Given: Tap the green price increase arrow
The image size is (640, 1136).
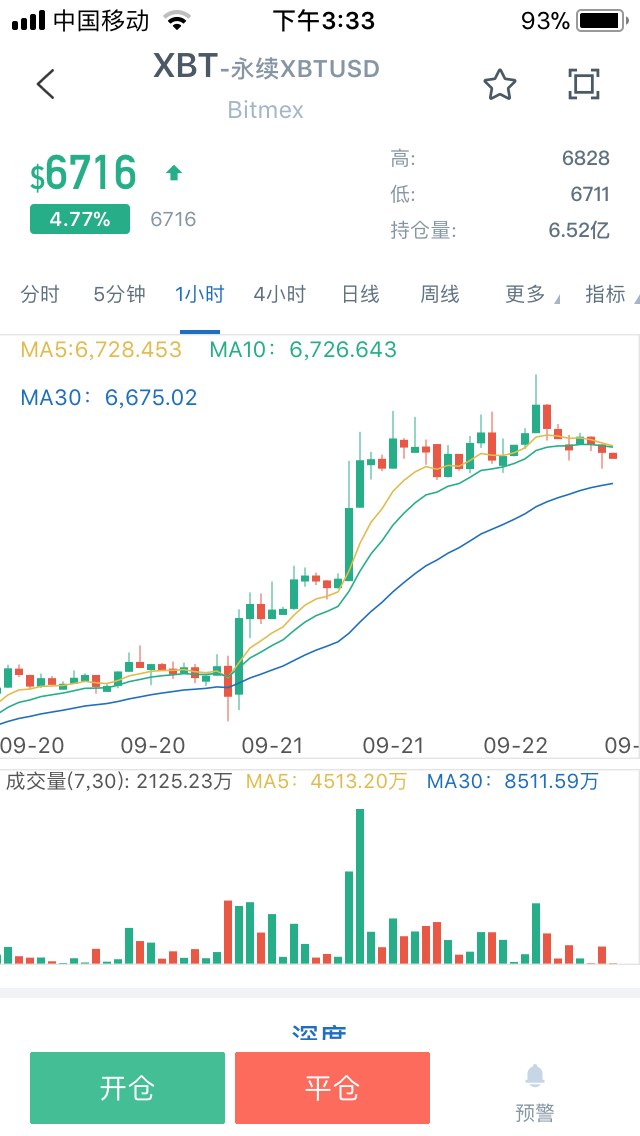Looking at the screenshot, I should pos(174,172).
